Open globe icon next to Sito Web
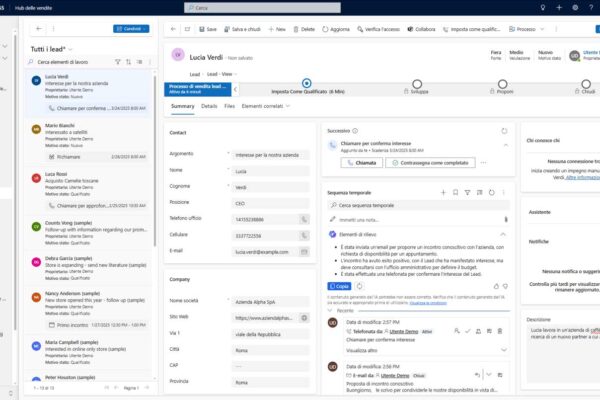This screenshot has width=600, height=400. [x=304, y=318]
